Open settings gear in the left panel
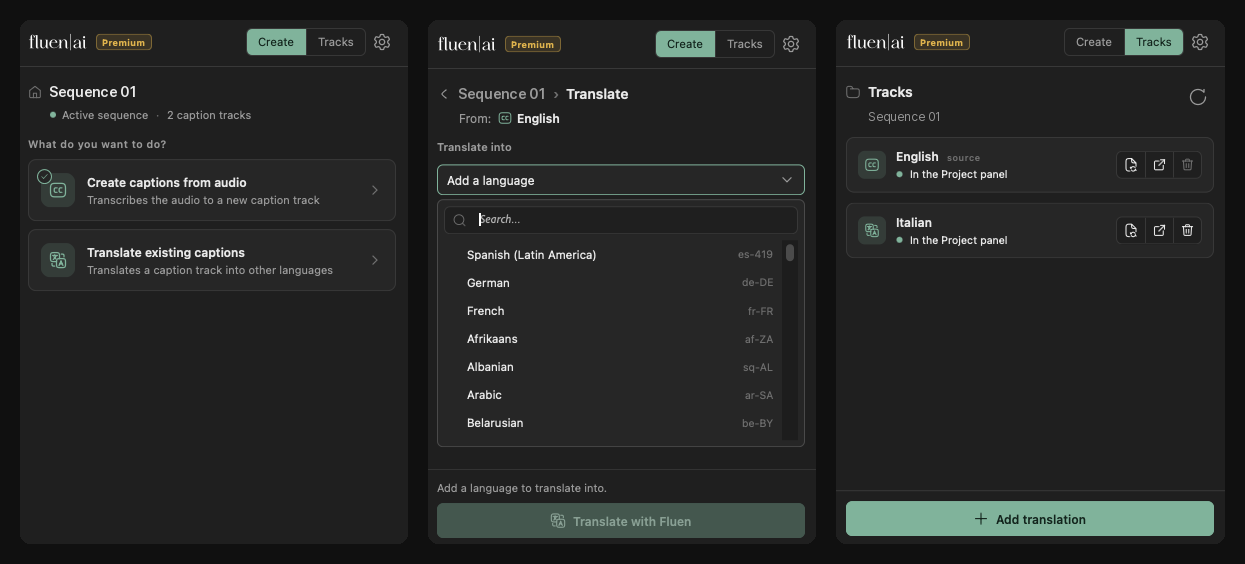1245x564 pixels. click(382, 42)
